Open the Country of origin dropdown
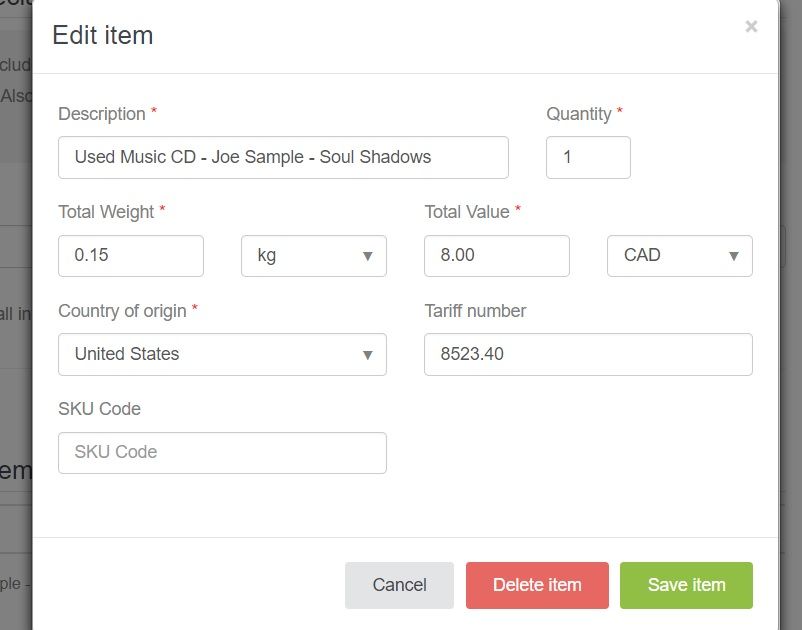 [222, 354]
